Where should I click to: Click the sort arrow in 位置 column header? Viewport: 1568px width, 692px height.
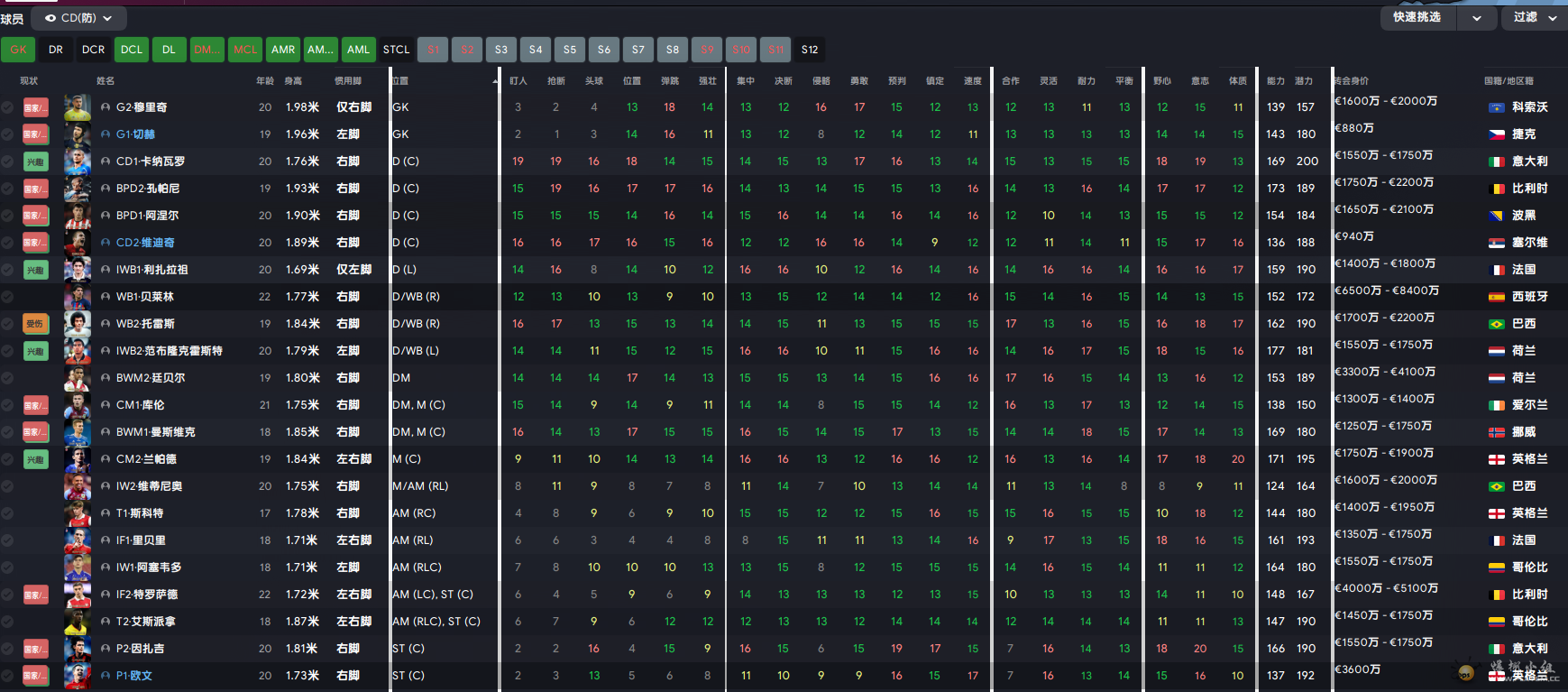(x=495, y=81)
